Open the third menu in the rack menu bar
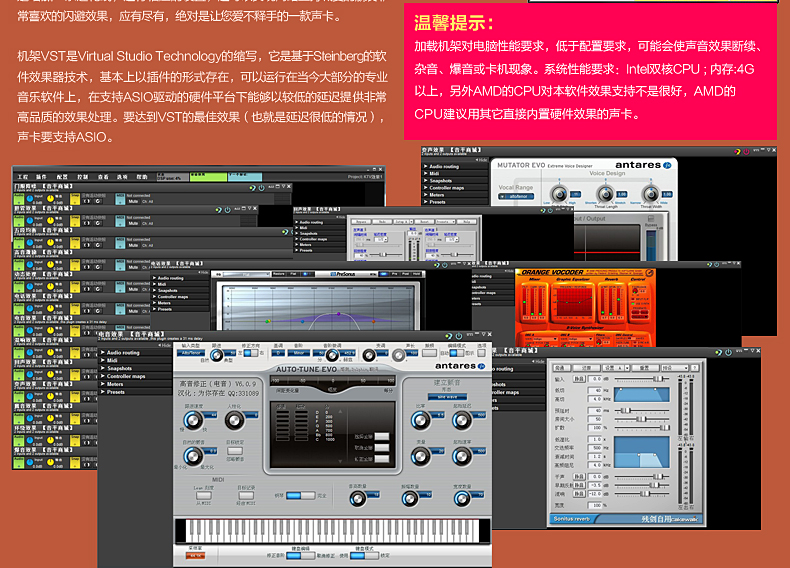The image size is (790, 568). click(x=62, y=177)
